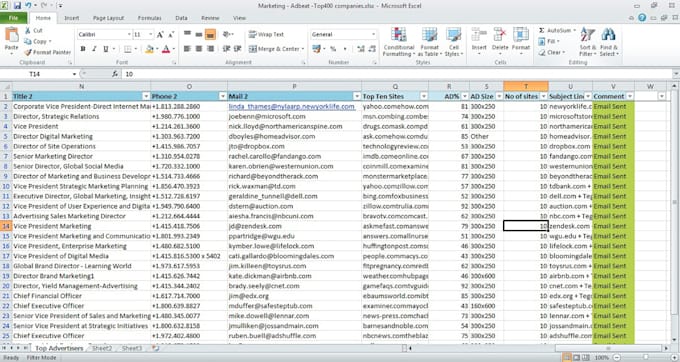Open the Font name dropdown (Calibri)
The width and height of the screenshot is (680, 362).
(x=129, y=34)
